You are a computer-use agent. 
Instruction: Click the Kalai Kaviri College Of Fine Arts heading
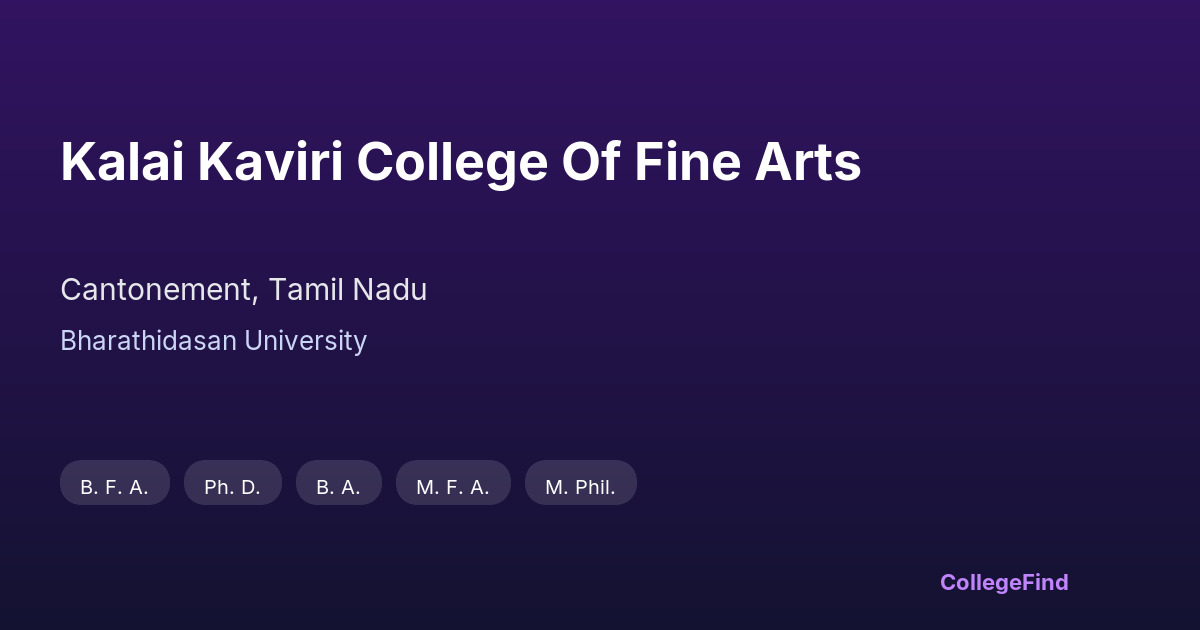click(460, 163)
